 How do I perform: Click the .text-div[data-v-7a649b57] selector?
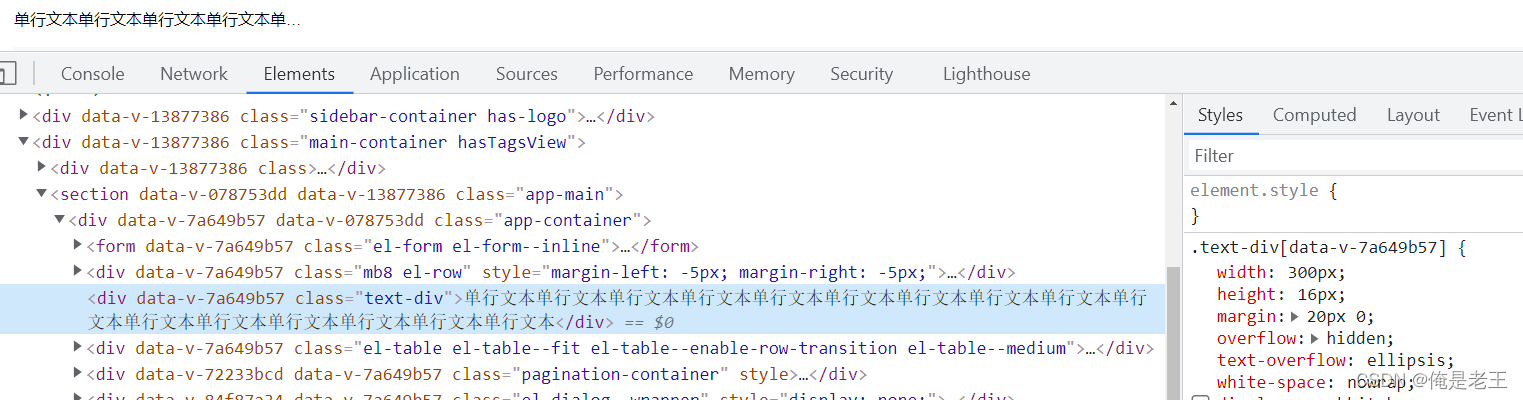[1319, 248]
